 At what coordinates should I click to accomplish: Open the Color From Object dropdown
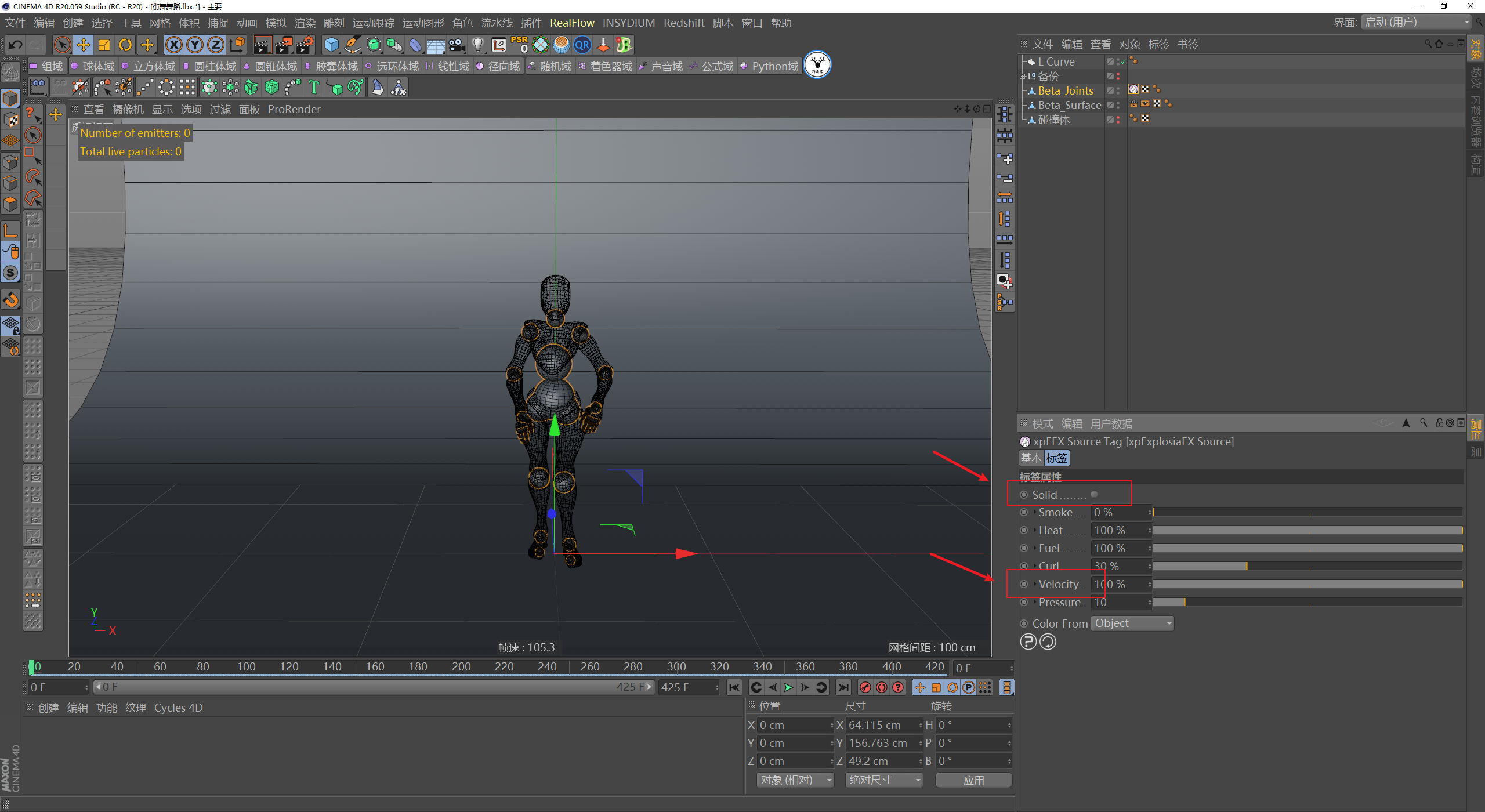coord(1132,623)
